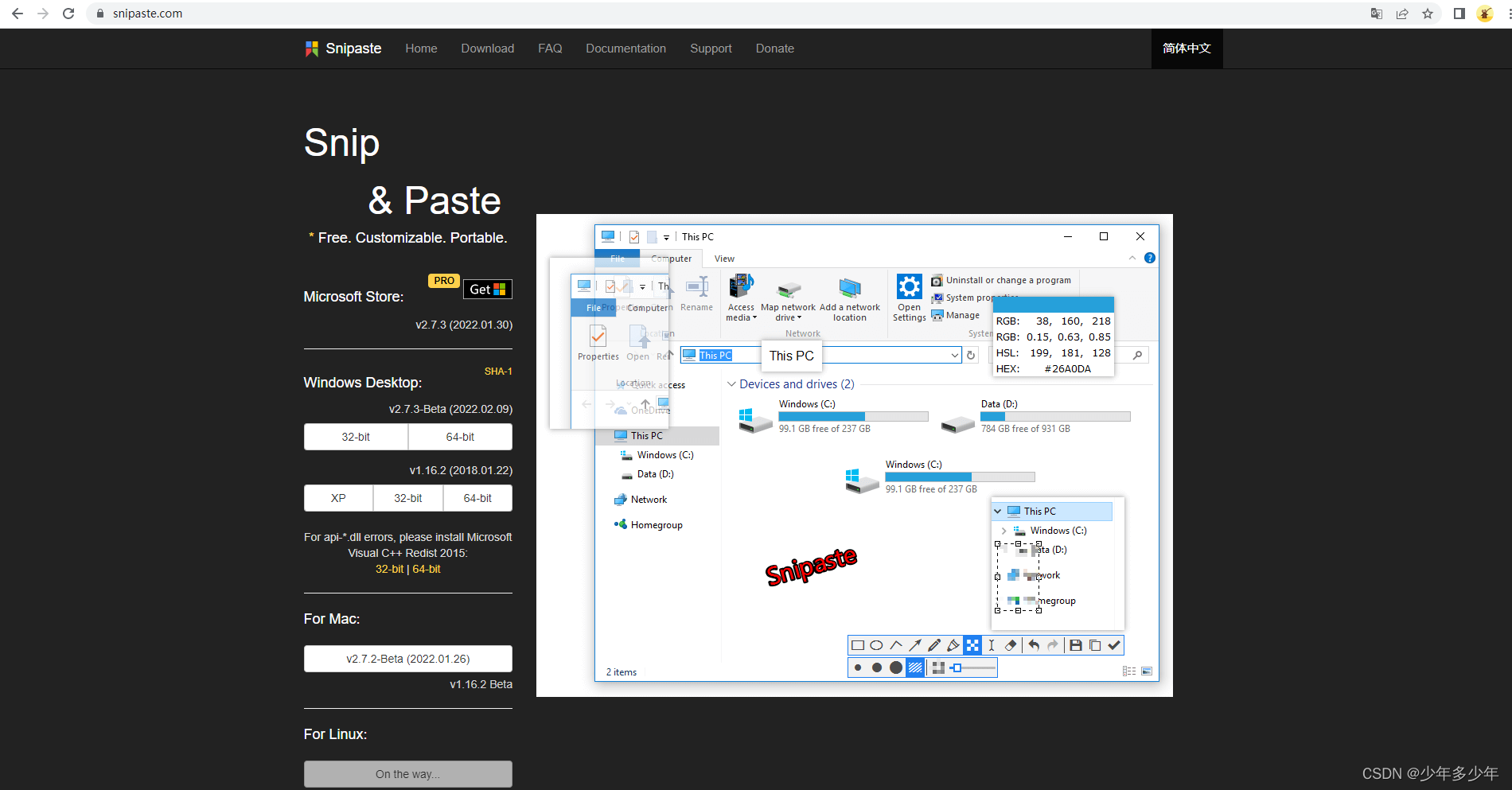Image resolution: width=1512 pixels, height=790 pixels.
Task: Collapse the ribbon with the up chevron
Action: [1132, 258]
